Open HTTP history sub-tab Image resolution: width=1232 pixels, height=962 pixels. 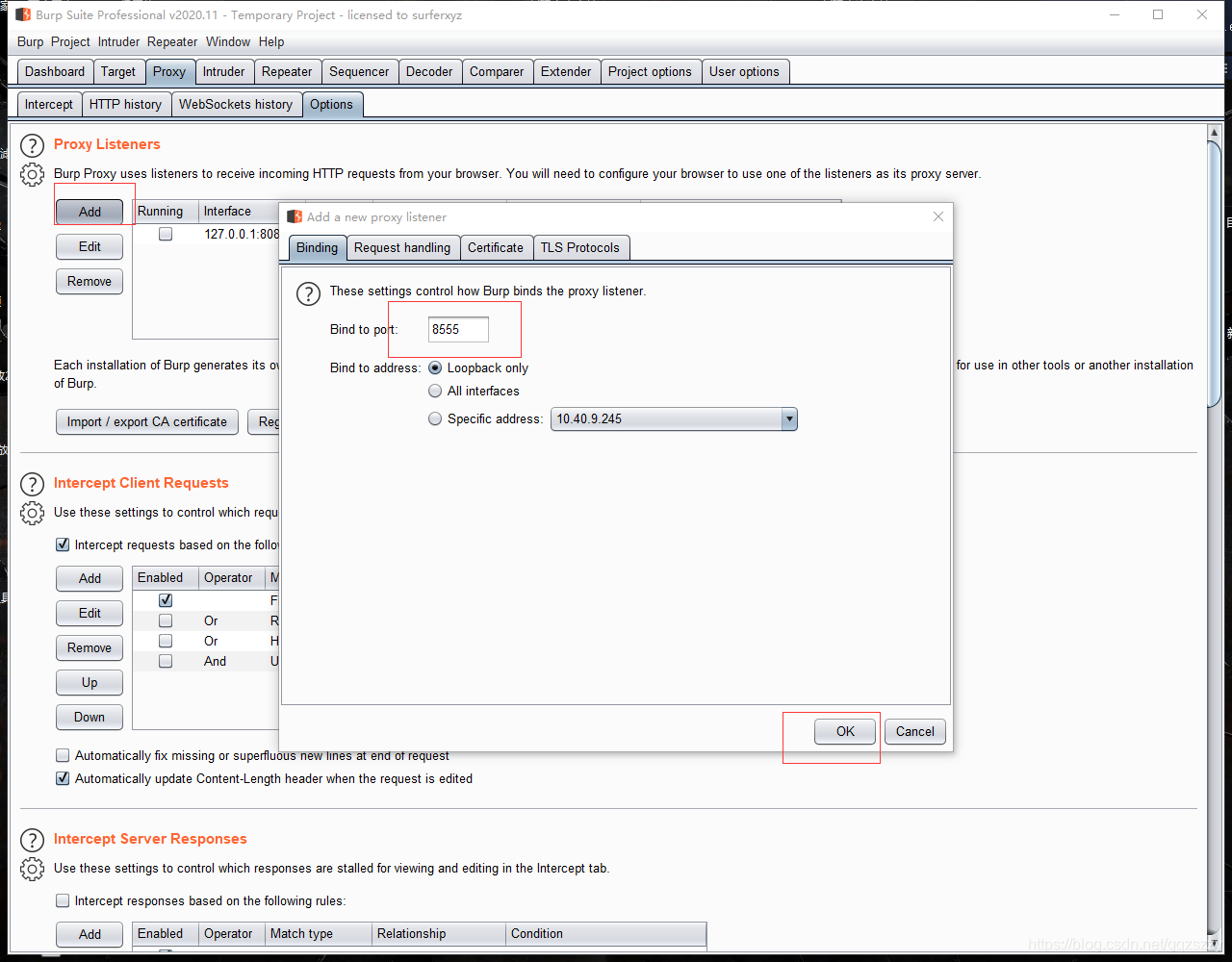[125, 104]
